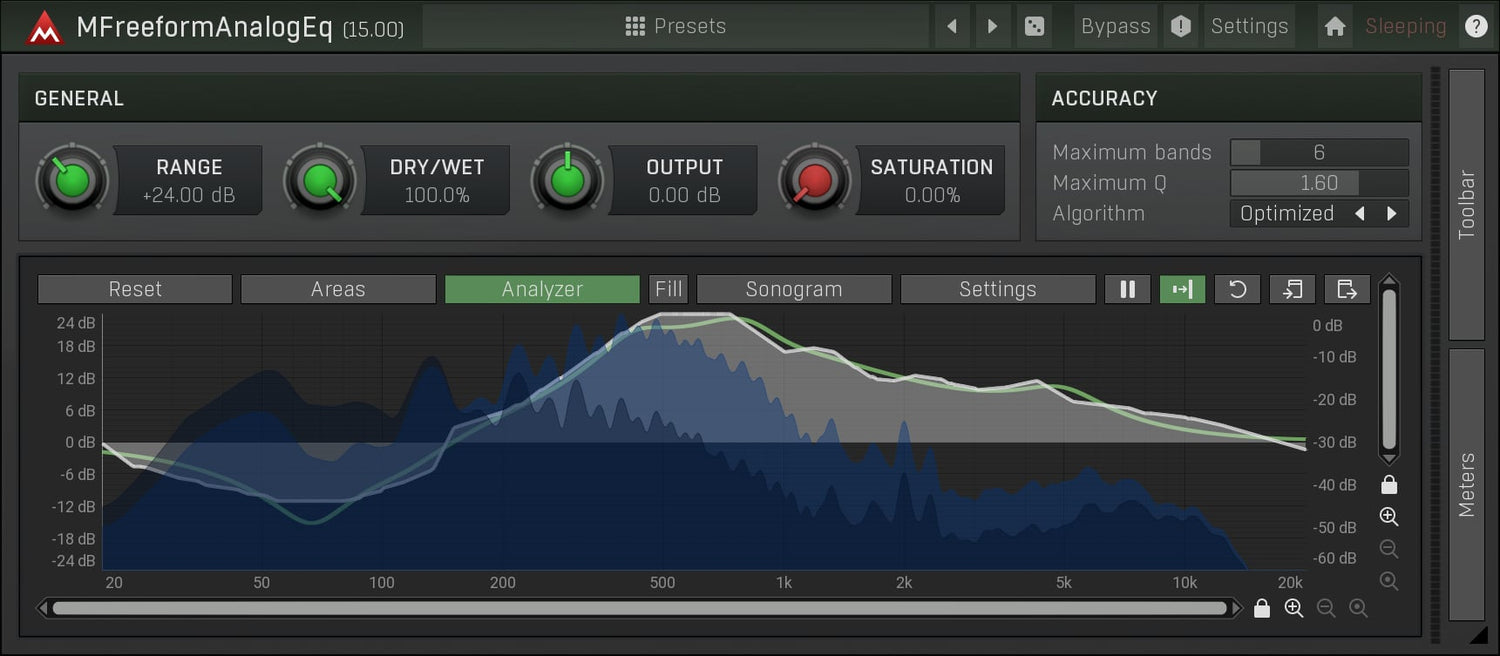The width and height of the screenshot is (1500, 656).
Task: Click the random preset dice icon
Action: point(1034,26)
